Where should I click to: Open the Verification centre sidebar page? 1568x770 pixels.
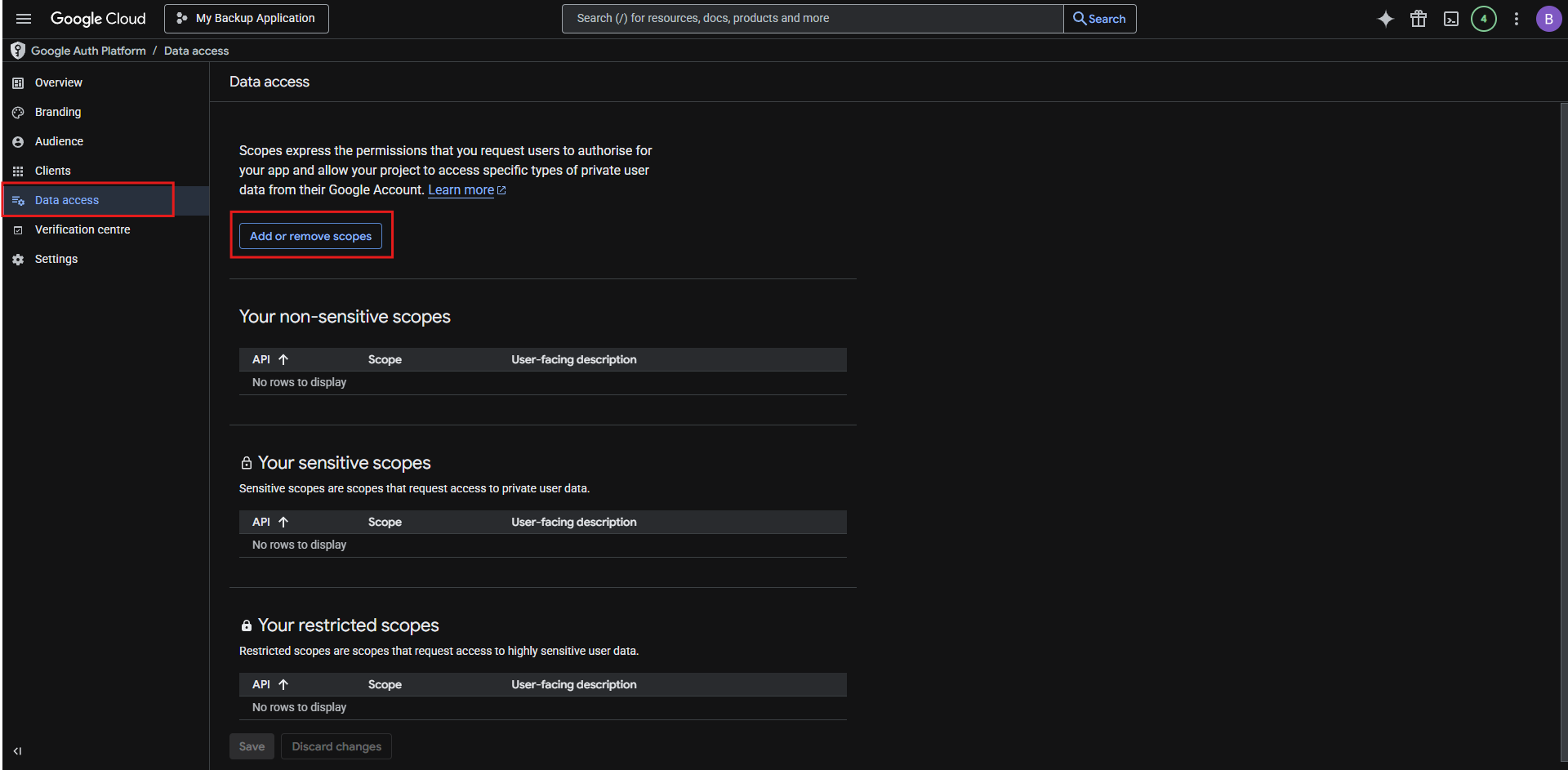105,229
